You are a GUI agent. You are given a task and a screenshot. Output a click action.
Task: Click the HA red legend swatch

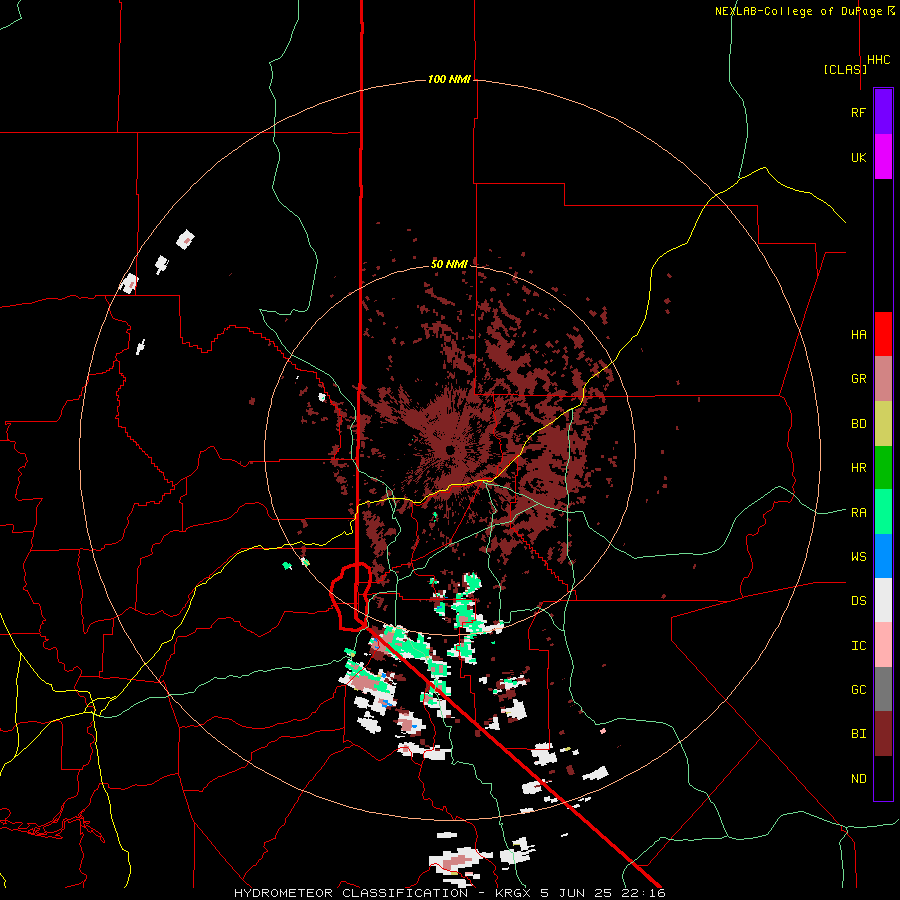tap(883, 334)
